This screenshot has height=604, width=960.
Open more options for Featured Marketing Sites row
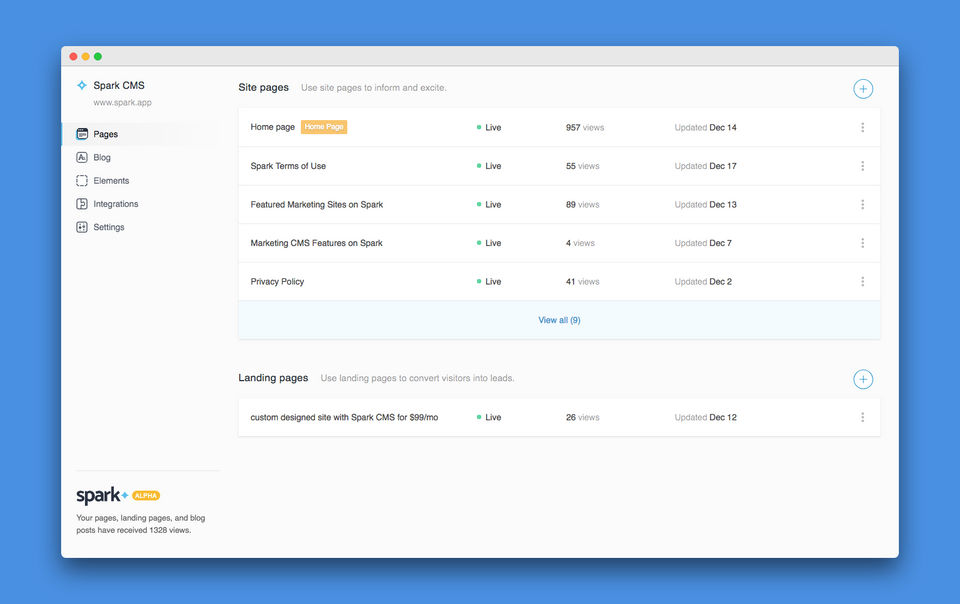pyautogui.click(x=862, y=204)
